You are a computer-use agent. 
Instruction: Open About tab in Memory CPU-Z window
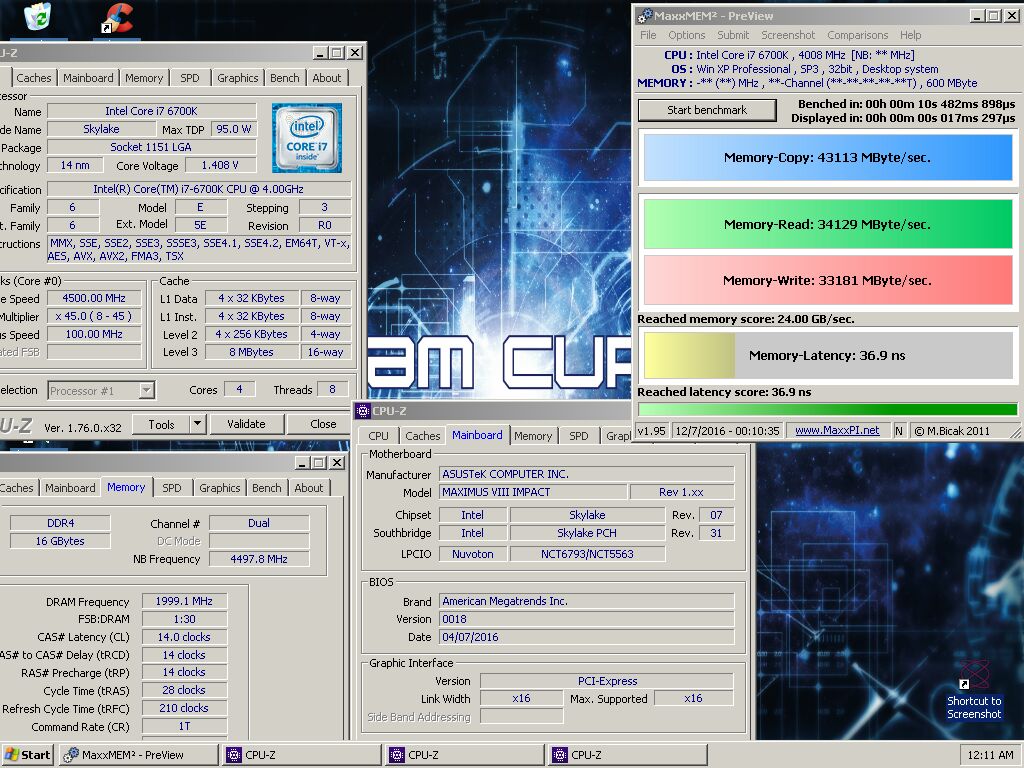[x=308, y=488]
